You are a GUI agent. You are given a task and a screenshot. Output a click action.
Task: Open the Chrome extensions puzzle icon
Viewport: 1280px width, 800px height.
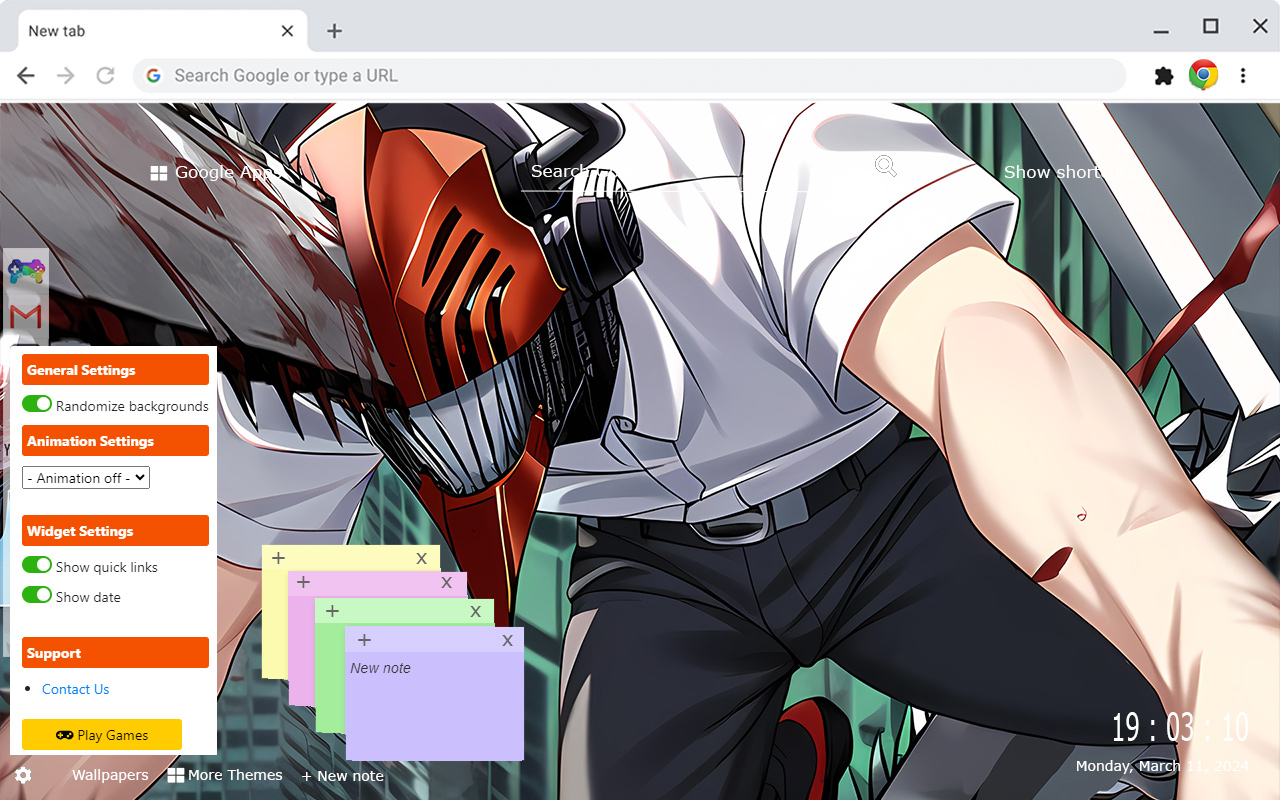[1163, 75]
